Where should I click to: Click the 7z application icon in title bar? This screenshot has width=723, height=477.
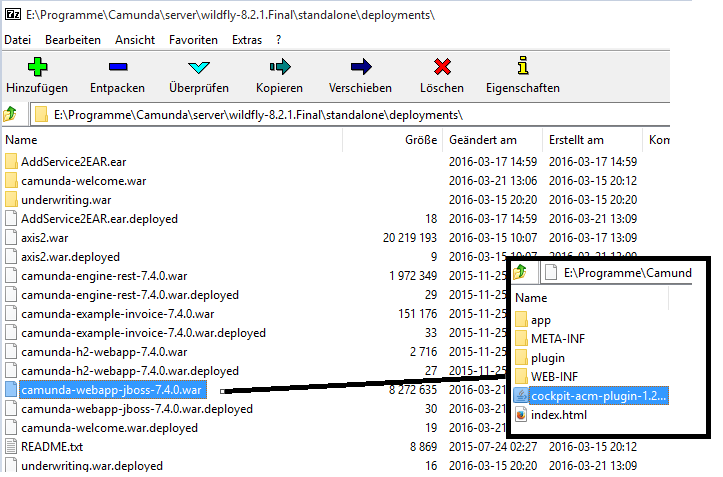[x=12, y=15]
